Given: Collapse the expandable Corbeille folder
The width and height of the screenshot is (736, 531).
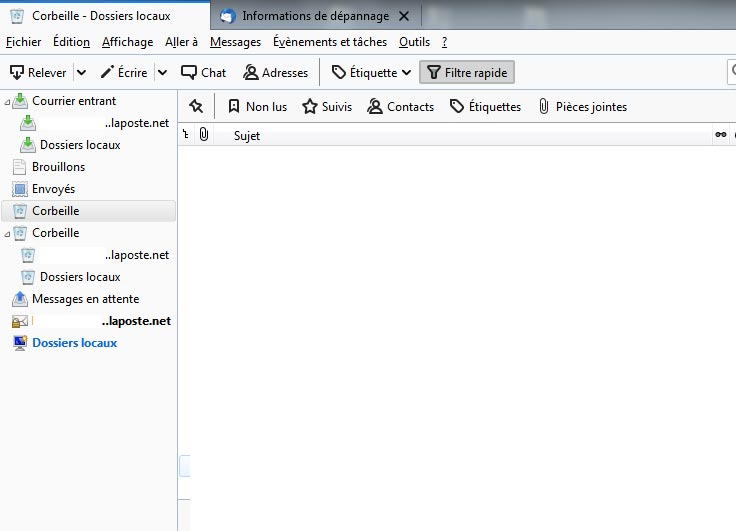Looking at the screenshot, I should coord(7,233).
